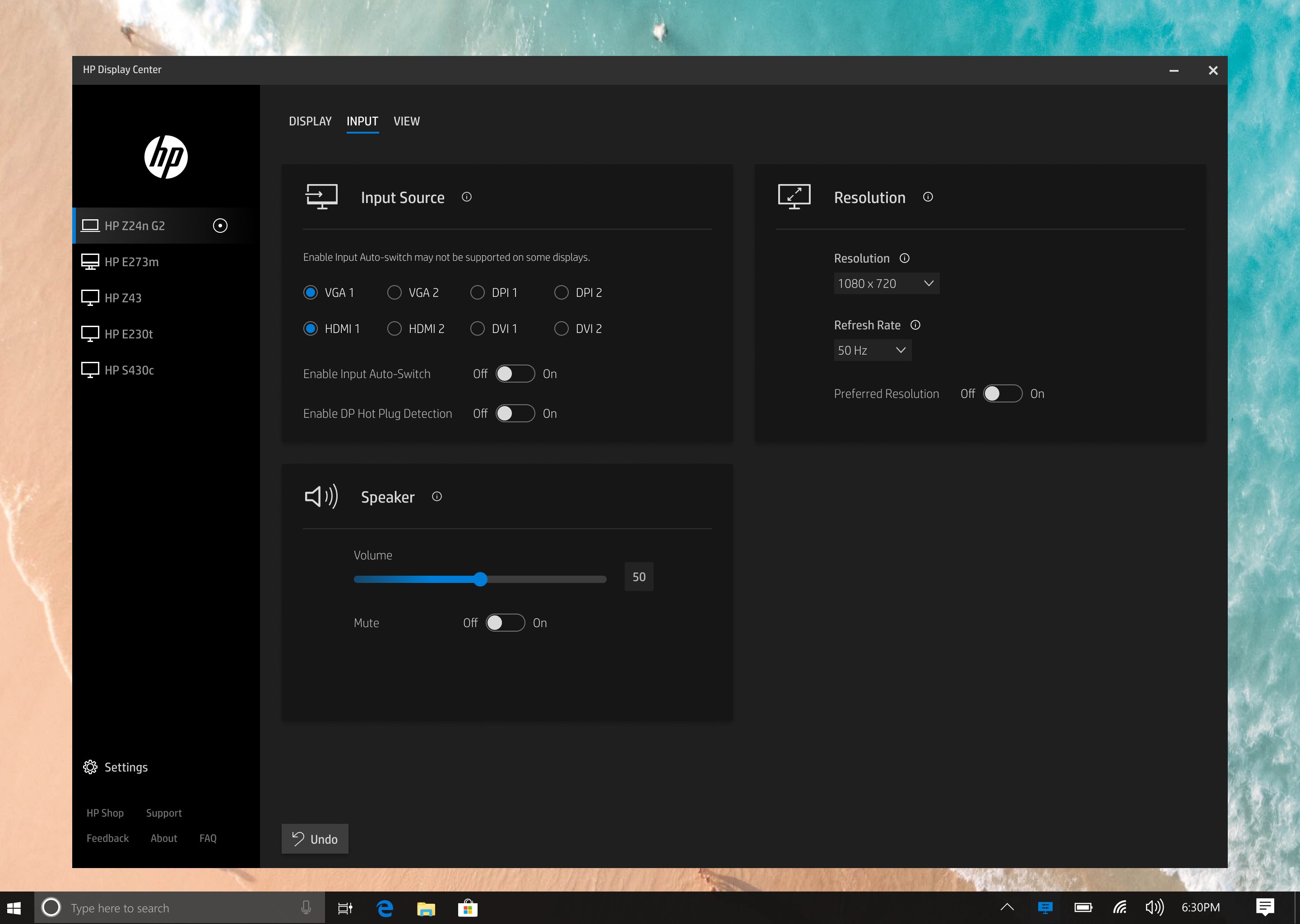Click the 6:30PM taskbar clock
The height and width of the screenshot is (924, 1300).
click(x=1200, y=907)
